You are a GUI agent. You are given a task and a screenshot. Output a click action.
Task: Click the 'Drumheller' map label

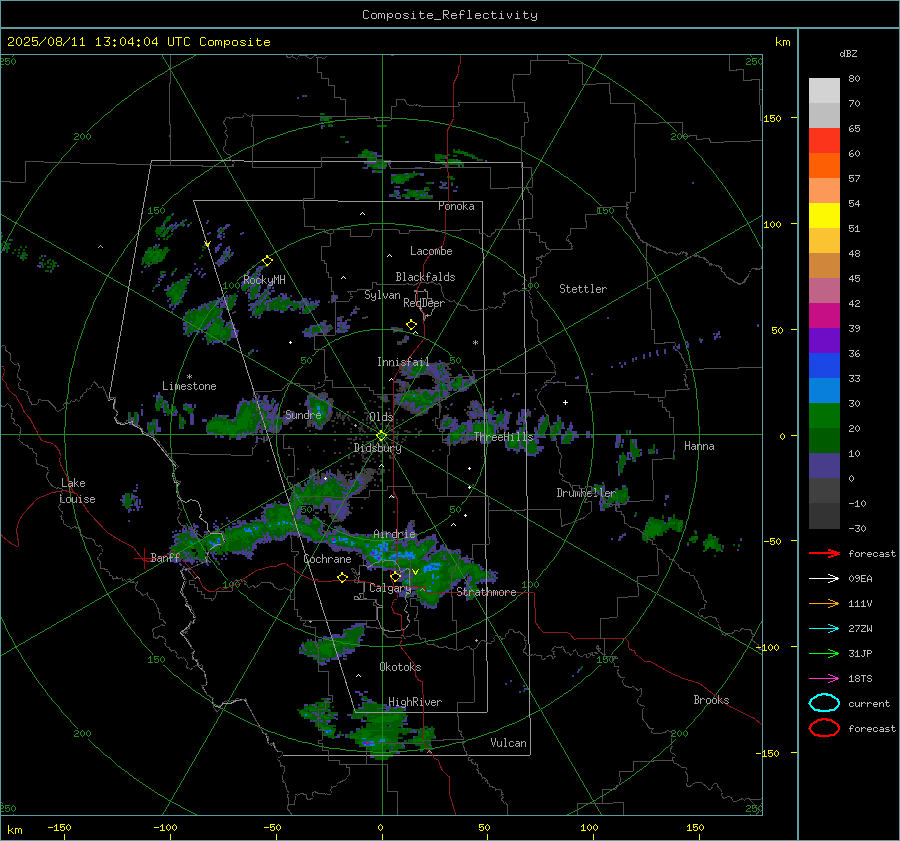click(585, 493)
